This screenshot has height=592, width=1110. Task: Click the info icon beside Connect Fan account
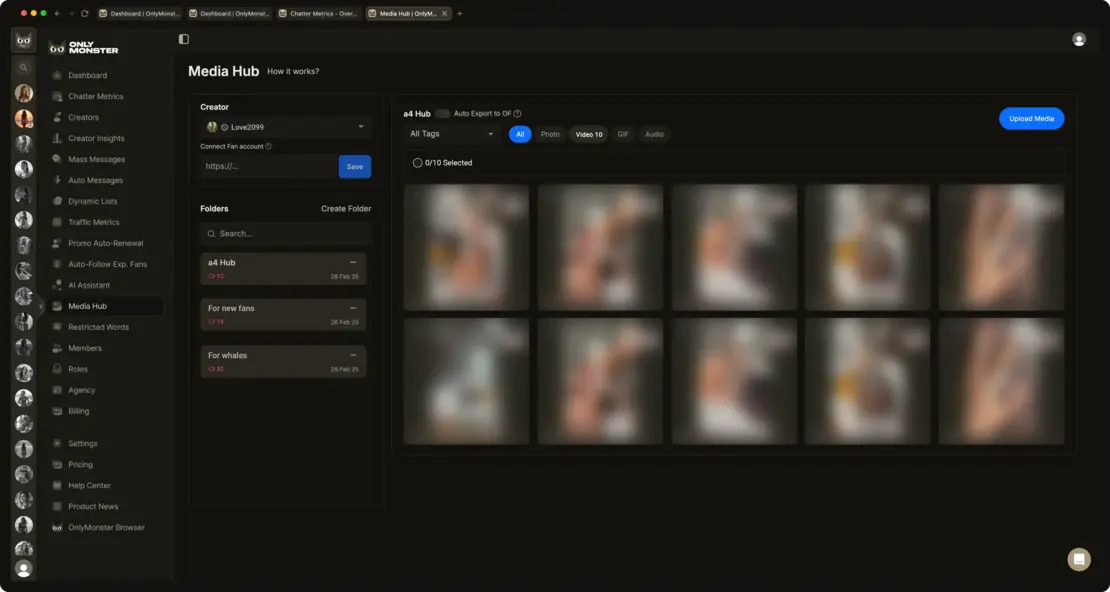(268, 147)
